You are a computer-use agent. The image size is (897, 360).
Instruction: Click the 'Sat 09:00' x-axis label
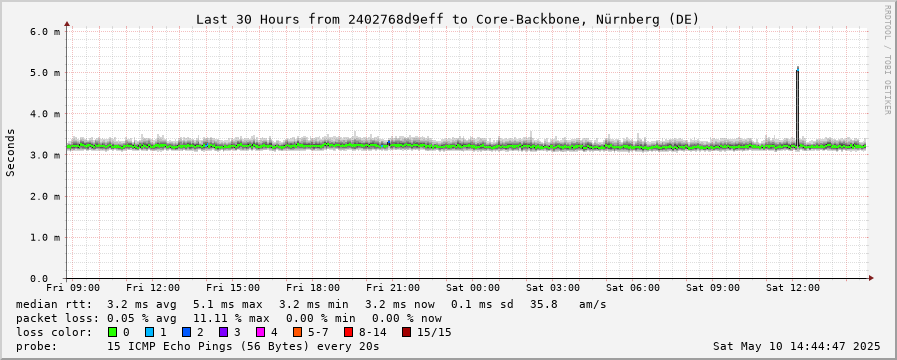tap(713, 287)
